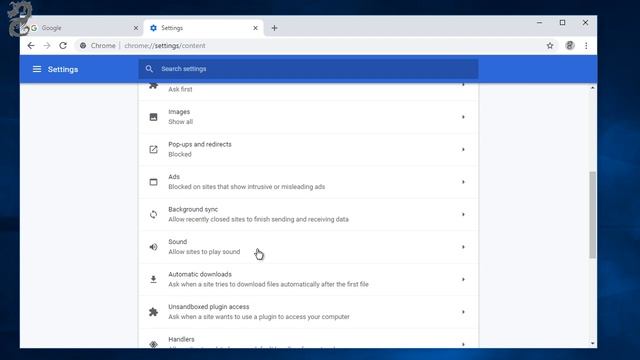Expand the Handlers row arrow
Screen dimensions: 640x360
pyautogui.click(x=463, y=344)
